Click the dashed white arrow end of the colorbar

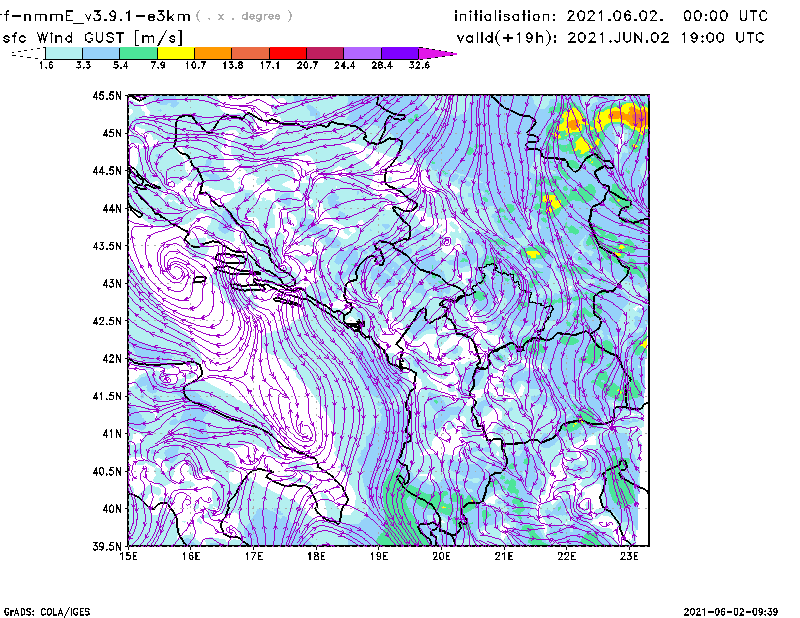tap(29, 53)
